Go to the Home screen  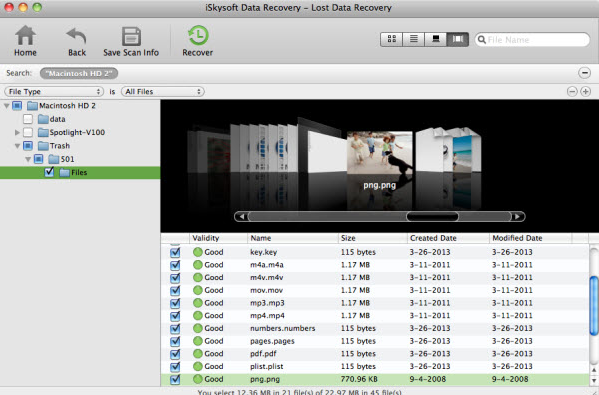pyautogui.click(x=25, y=40)
